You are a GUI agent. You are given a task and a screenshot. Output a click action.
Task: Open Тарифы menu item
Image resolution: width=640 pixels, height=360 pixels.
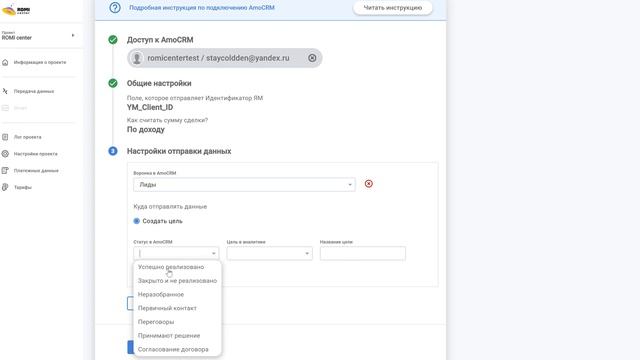pyautogui.click(x=23, y=187)
